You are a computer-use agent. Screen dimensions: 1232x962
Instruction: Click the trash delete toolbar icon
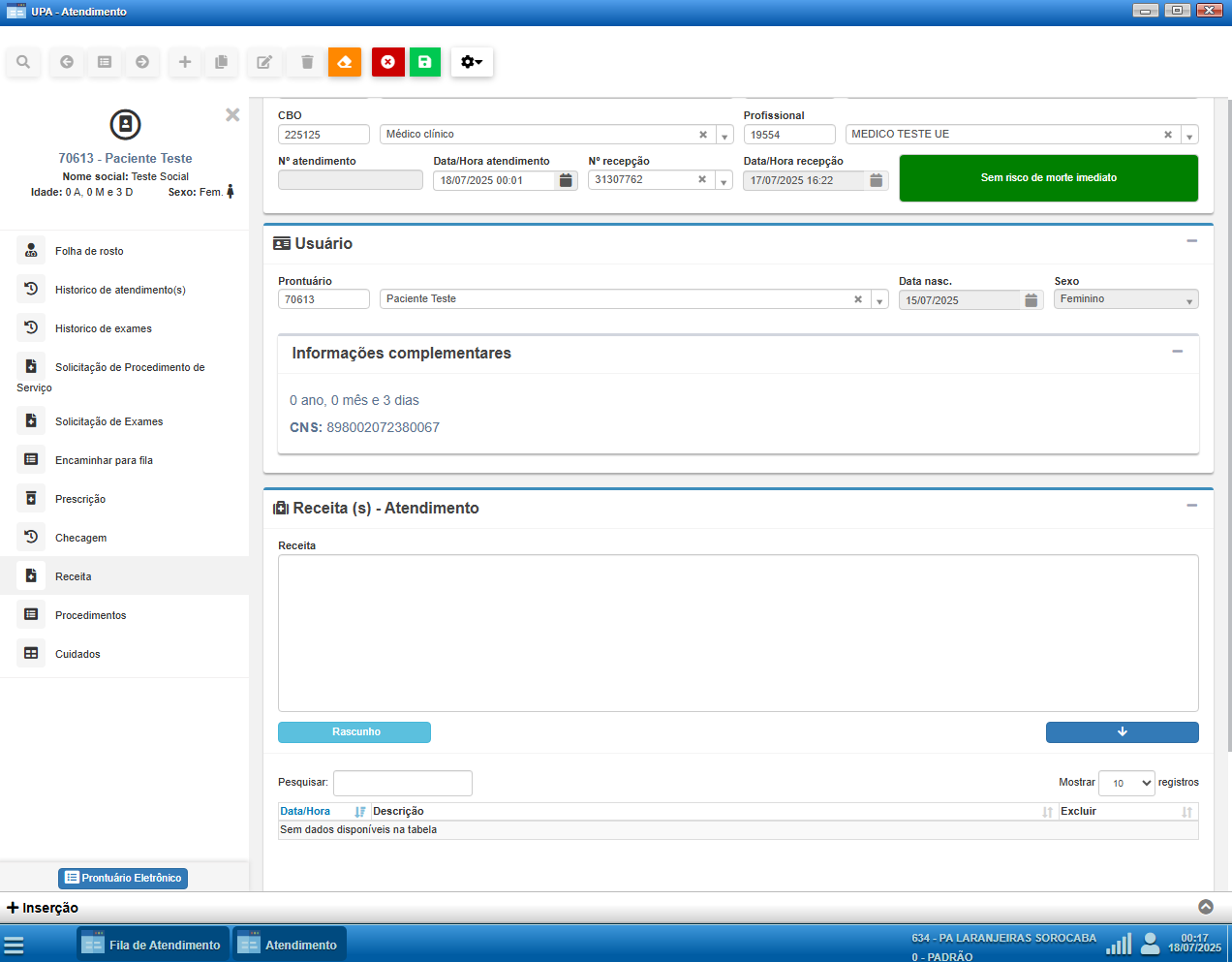tap(307, 62)
